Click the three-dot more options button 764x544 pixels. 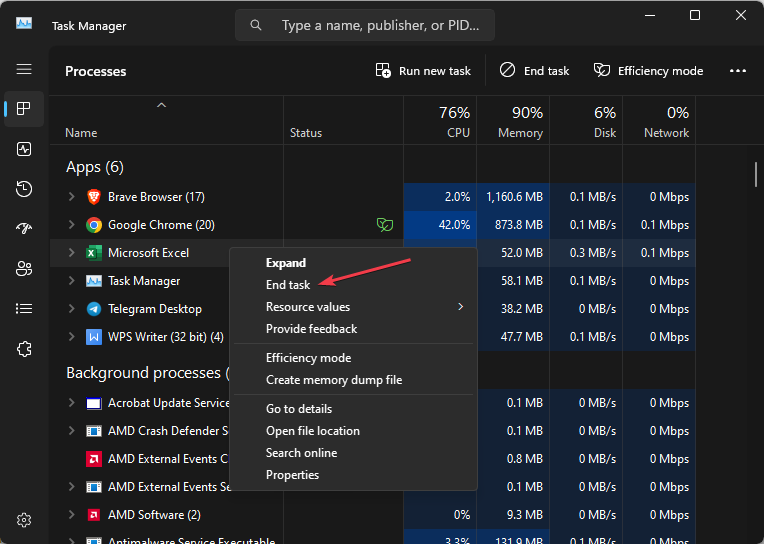[738, 71]
